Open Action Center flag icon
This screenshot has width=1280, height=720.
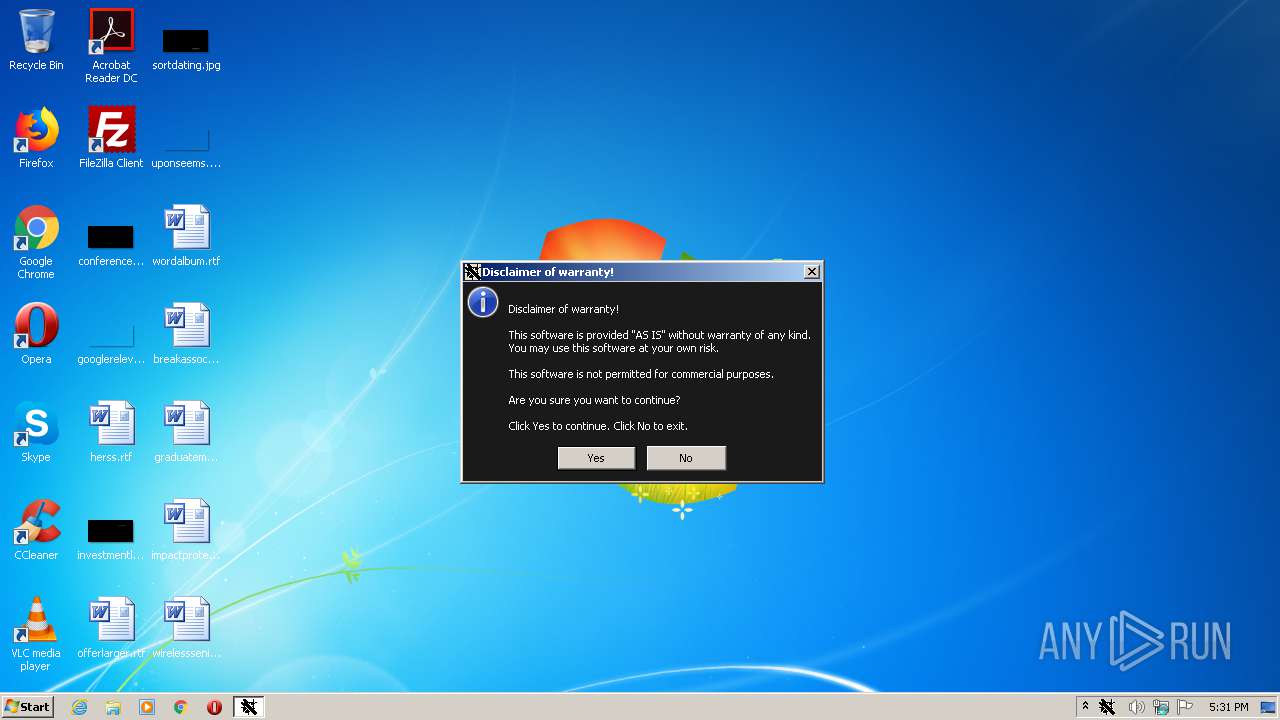click(x=1185, y=707)
